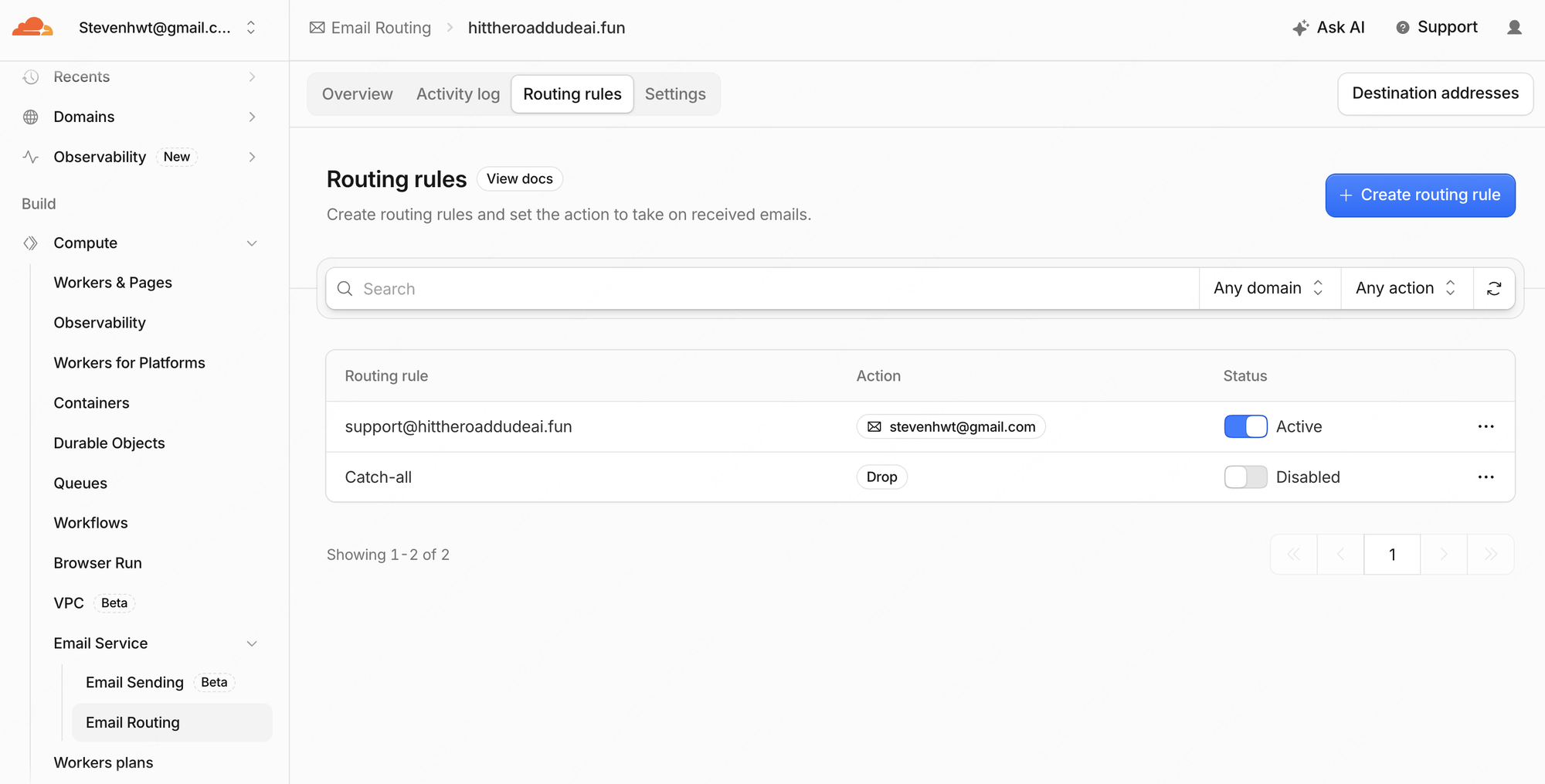This screenshot has width=1545, height=784.
Task: Switch to the Overview tab
Action: [357, 94]
